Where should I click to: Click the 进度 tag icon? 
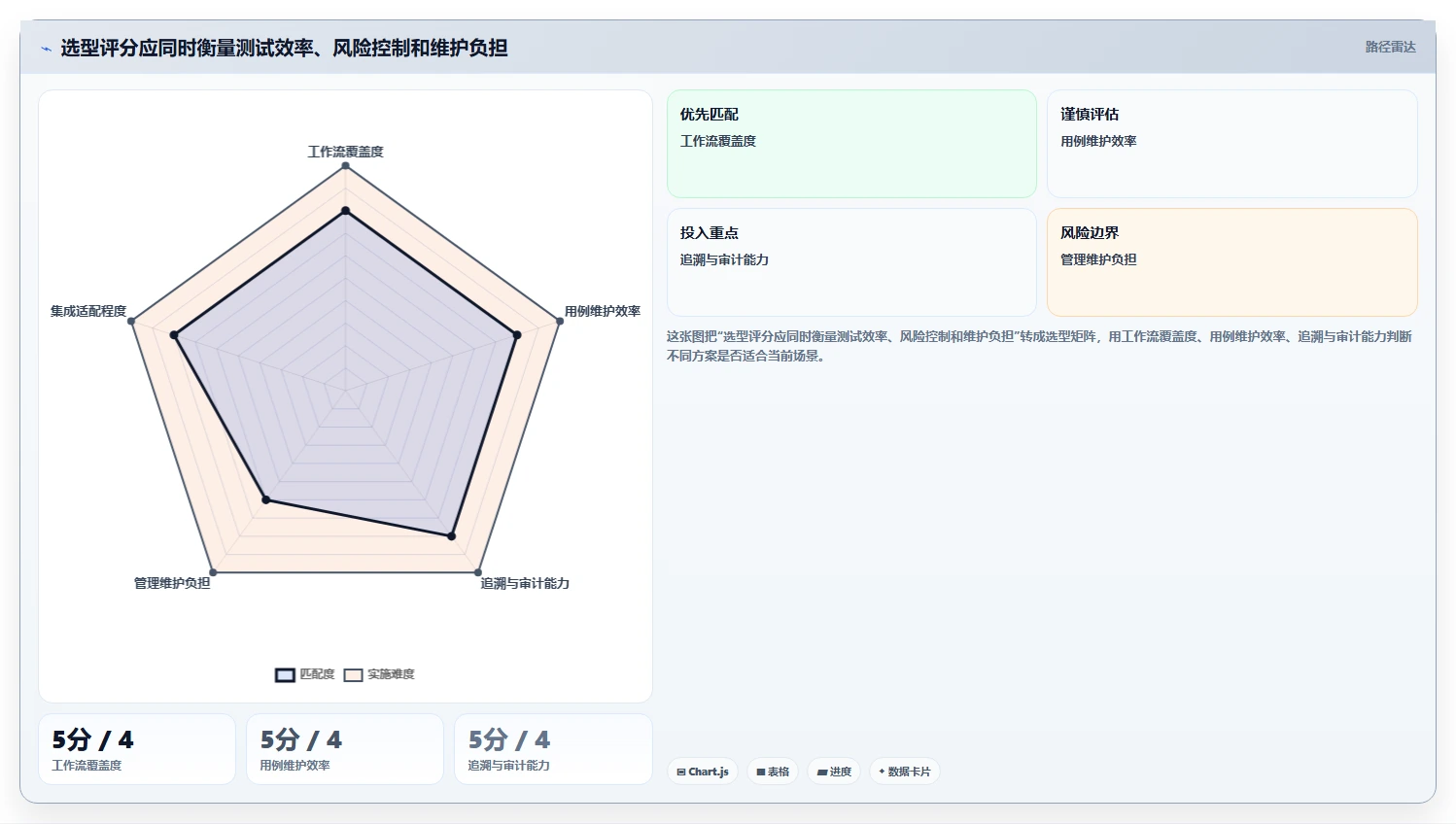pyautogui.click(x=822, y=772)
